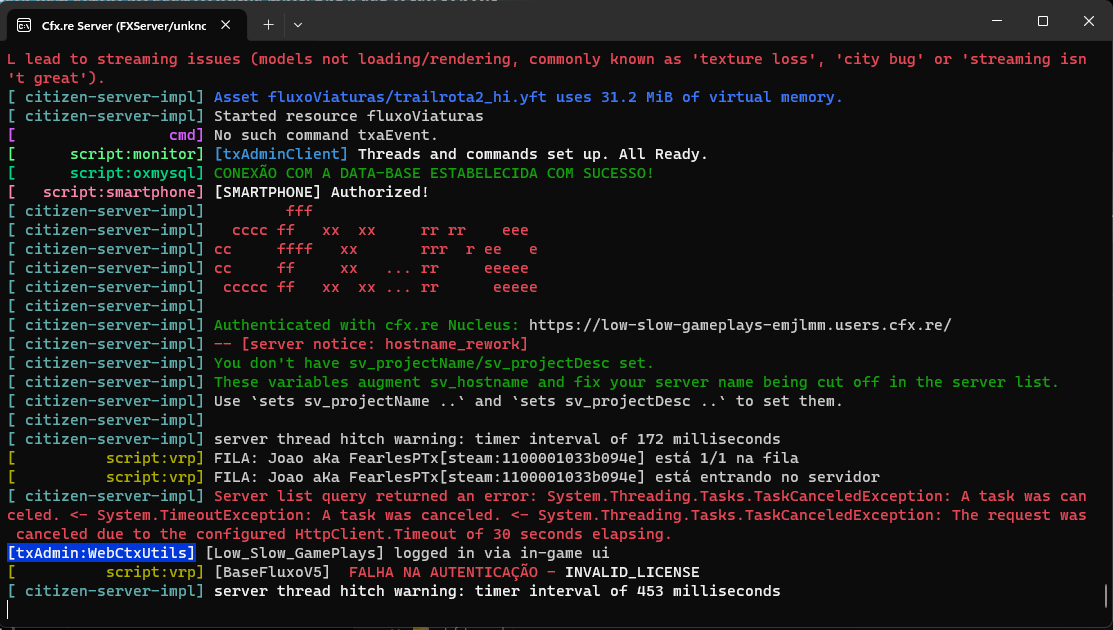The width and height of the screenshot is (1113, 630).
Task: Click 'These variables augment sv_hostname' line
Action: coord(636,382)
